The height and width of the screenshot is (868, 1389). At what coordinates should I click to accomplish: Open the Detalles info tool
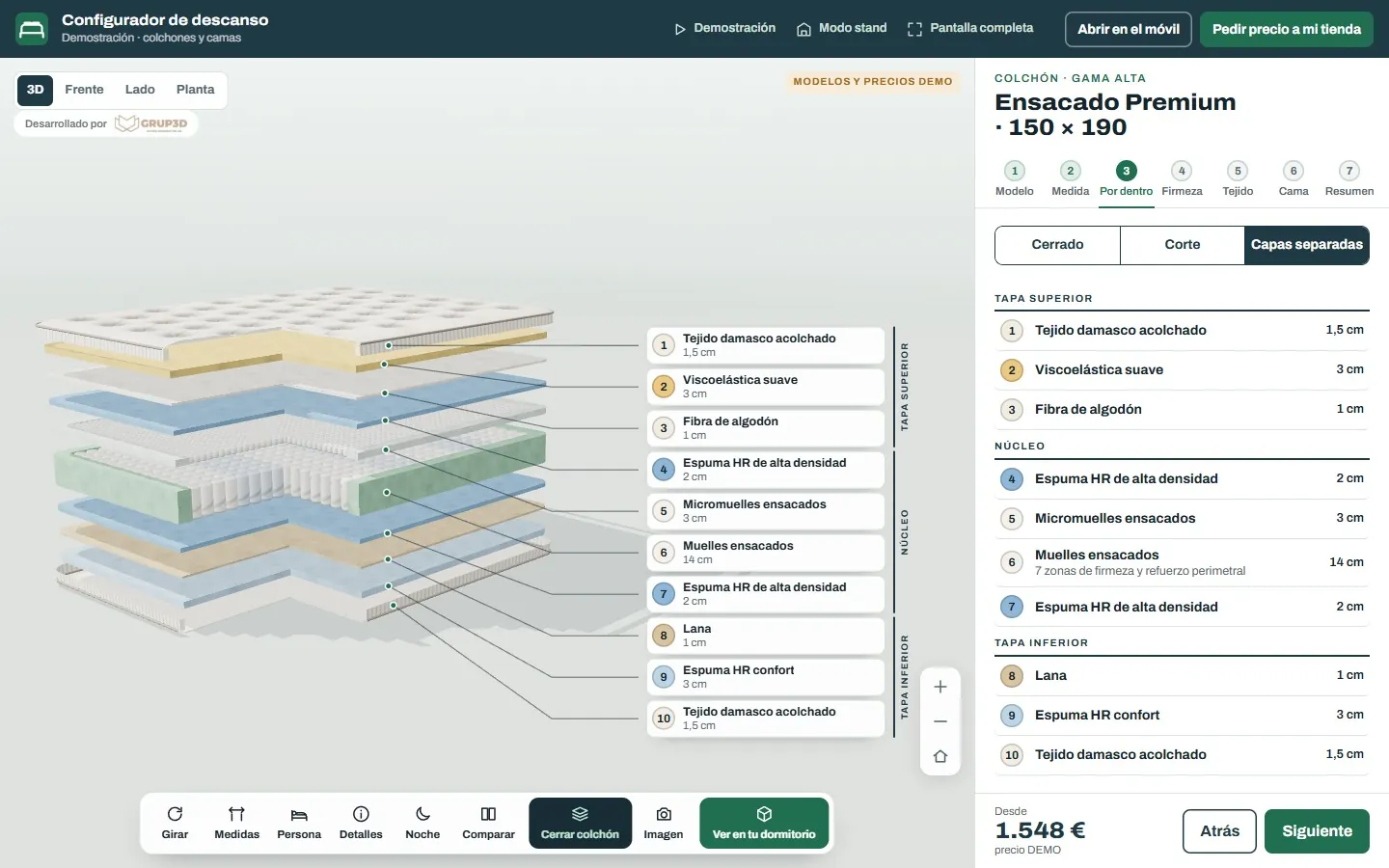[x=361, y=823]
